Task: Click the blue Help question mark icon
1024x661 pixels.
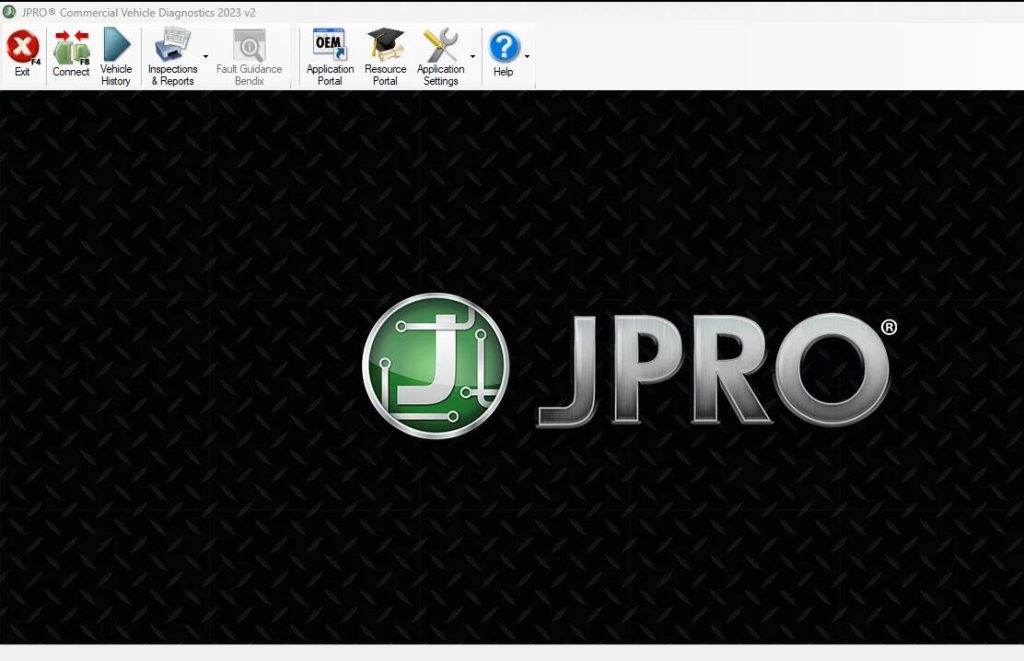Action: (x=502, y=44)
